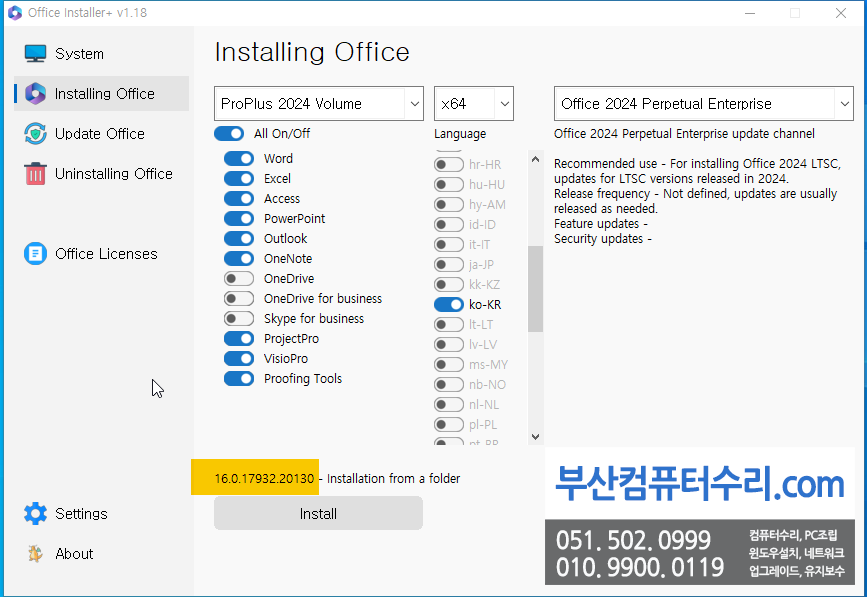This screenshot has width=867, height=597.
Task: Enable the lv-LV language toggle
Action: (x=449, y=344)
